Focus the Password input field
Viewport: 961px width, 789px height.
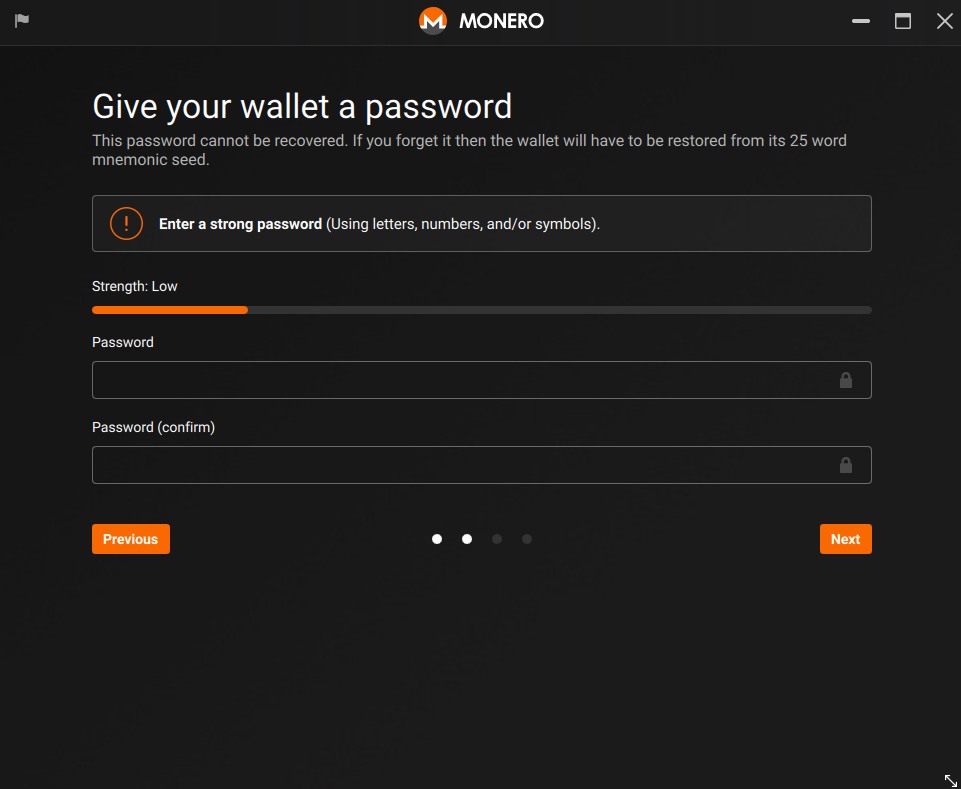pos(482,380)
